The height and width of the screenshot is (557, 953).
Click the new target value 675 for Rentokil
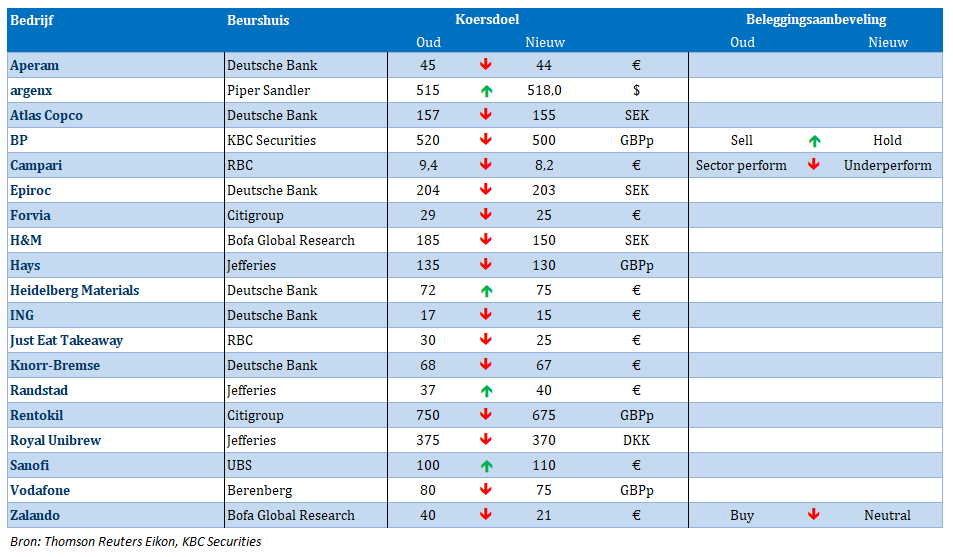(x=544, y=415)
